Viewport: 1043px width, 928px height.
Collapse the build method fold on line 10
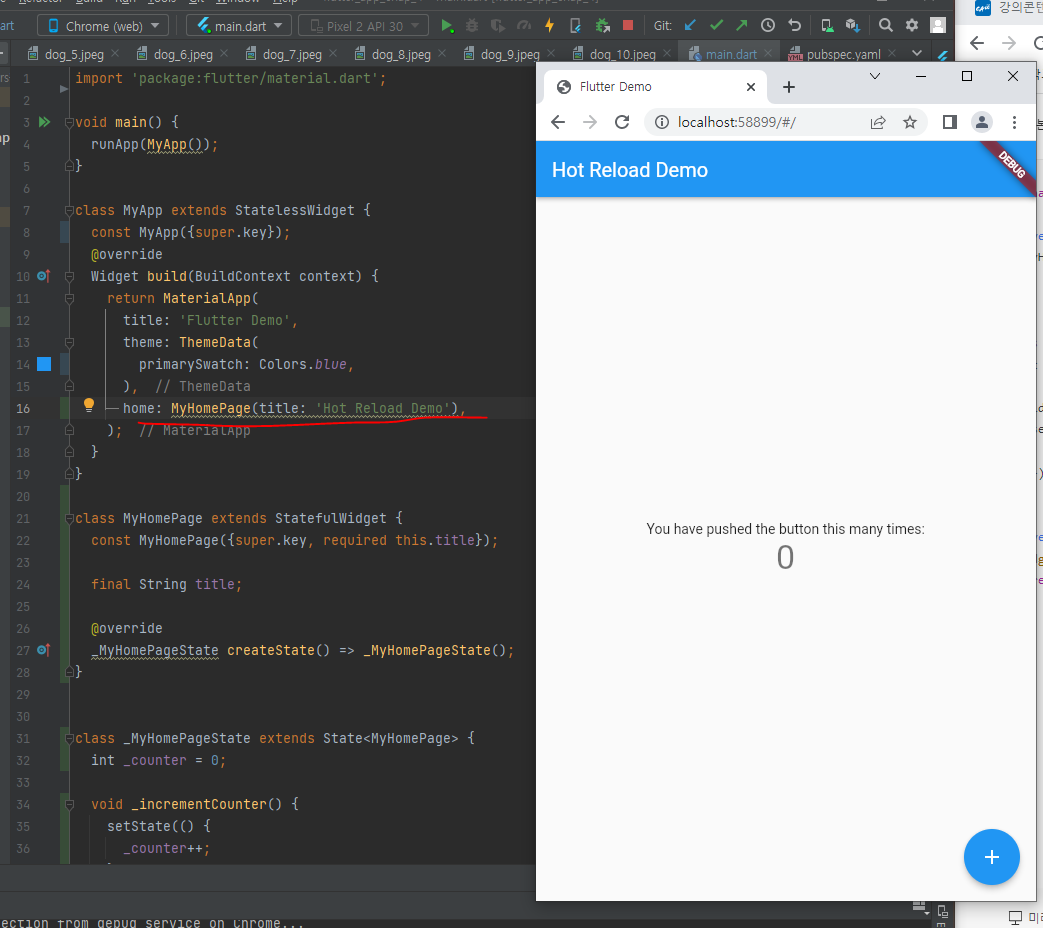69,276
